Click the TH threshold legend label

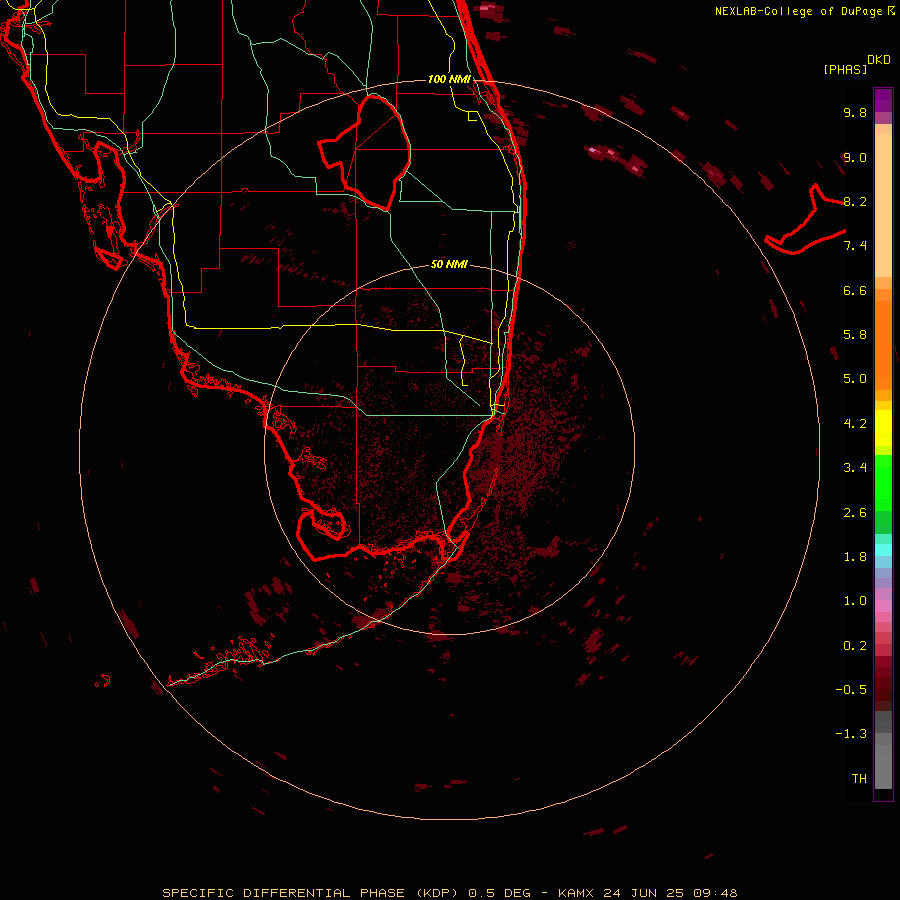point(859,779)
